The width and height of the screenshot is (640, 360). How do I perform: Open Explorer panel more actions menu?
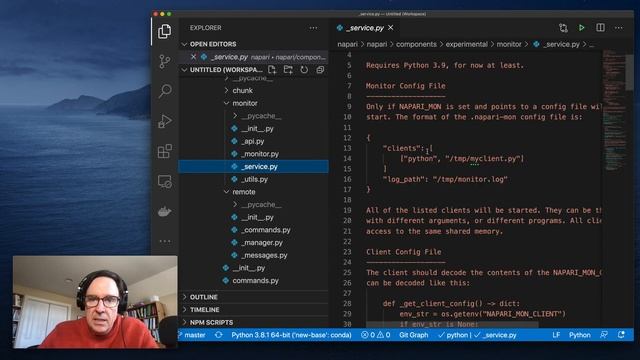[x=313, y=28]
